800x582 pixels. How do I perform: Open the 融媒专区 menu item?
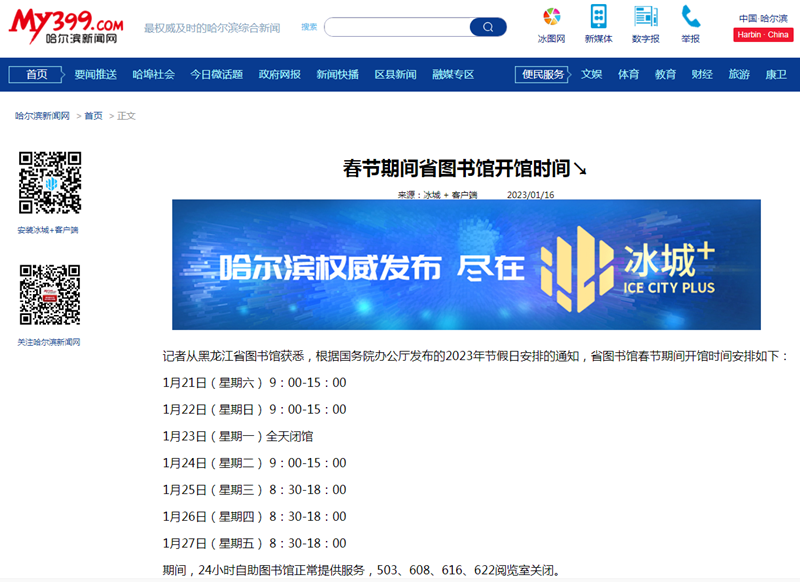click(x=453, y=74)
